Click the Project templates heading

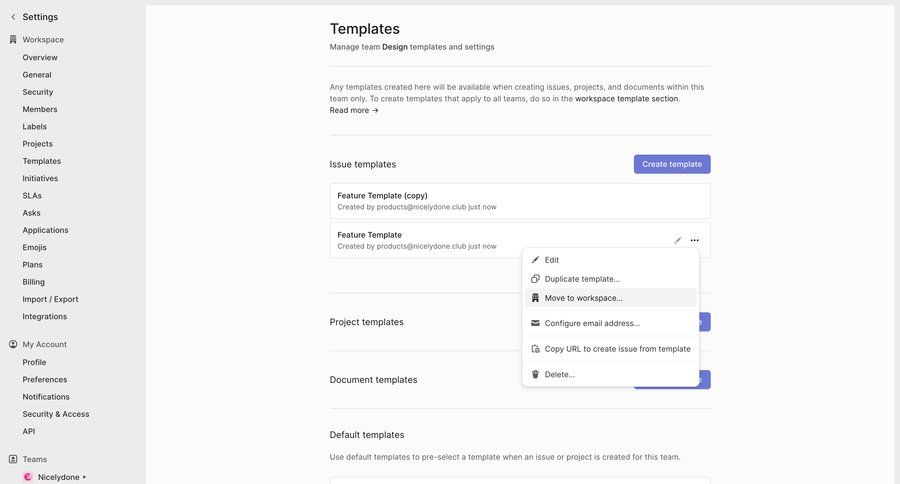[366, 322]
